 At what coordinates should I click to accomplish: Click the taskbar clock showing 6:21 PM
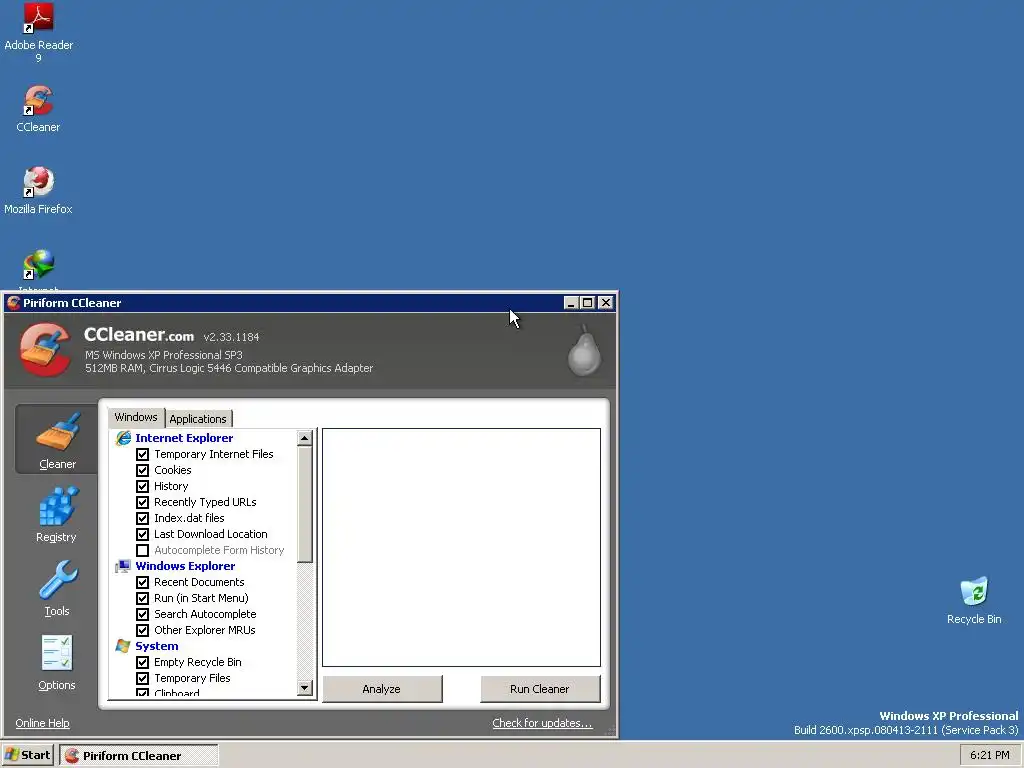(989, 755)
